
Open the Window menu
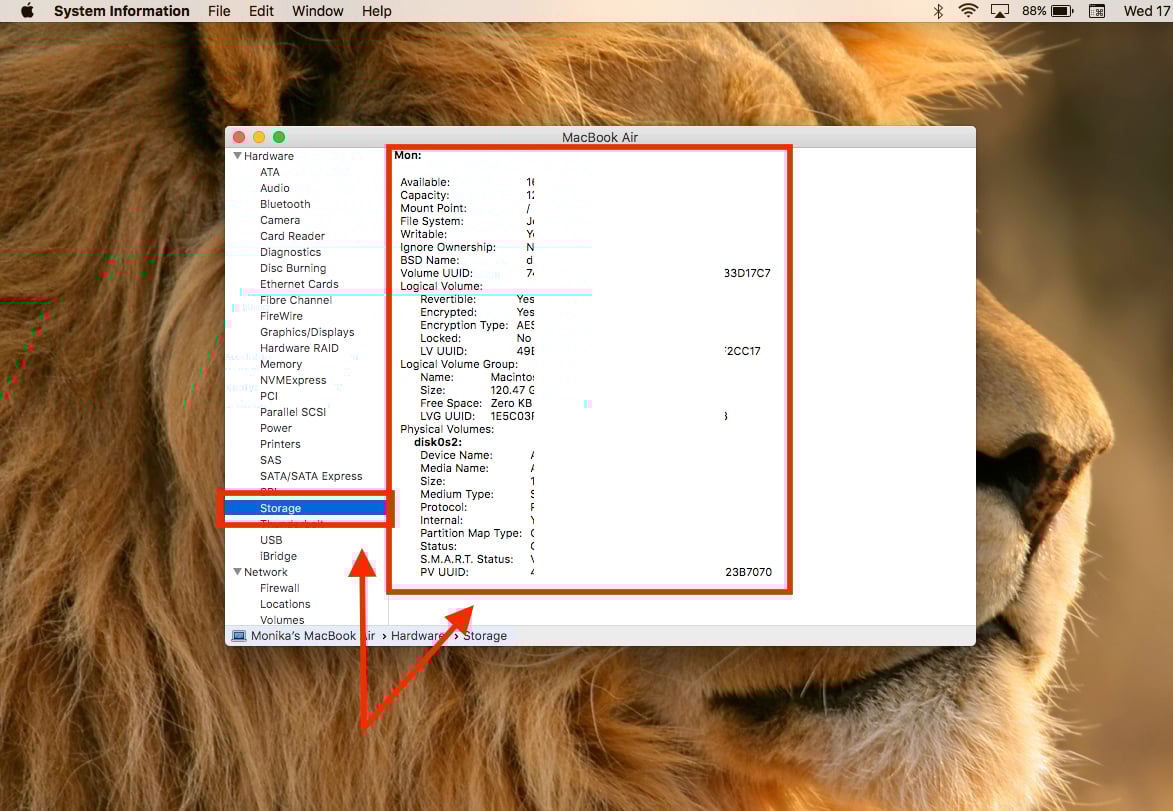[x=317, y=10]
